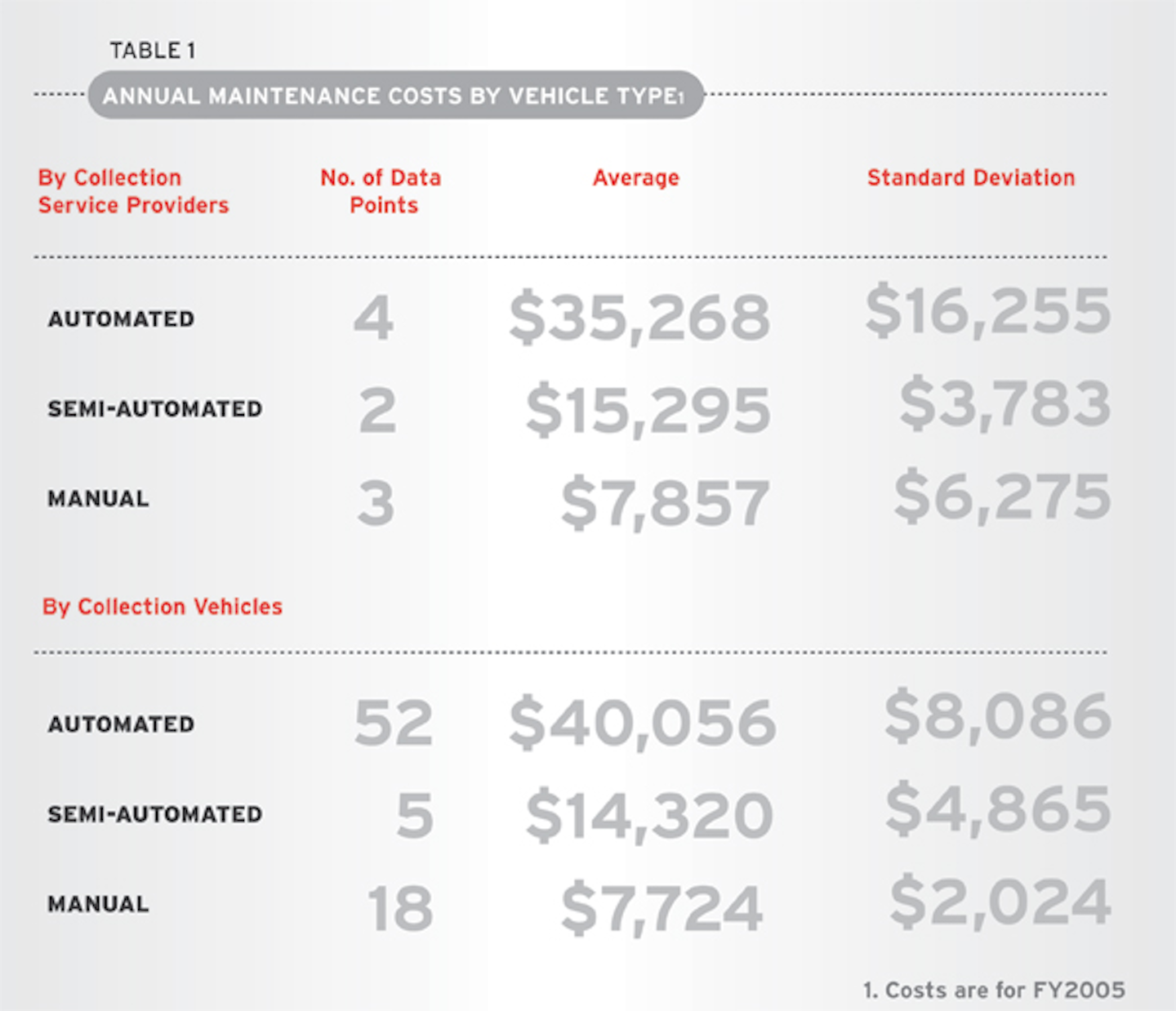Click the $7,724 manual vehicle average
1176x1011 pixels.
[x=661, y=907]
